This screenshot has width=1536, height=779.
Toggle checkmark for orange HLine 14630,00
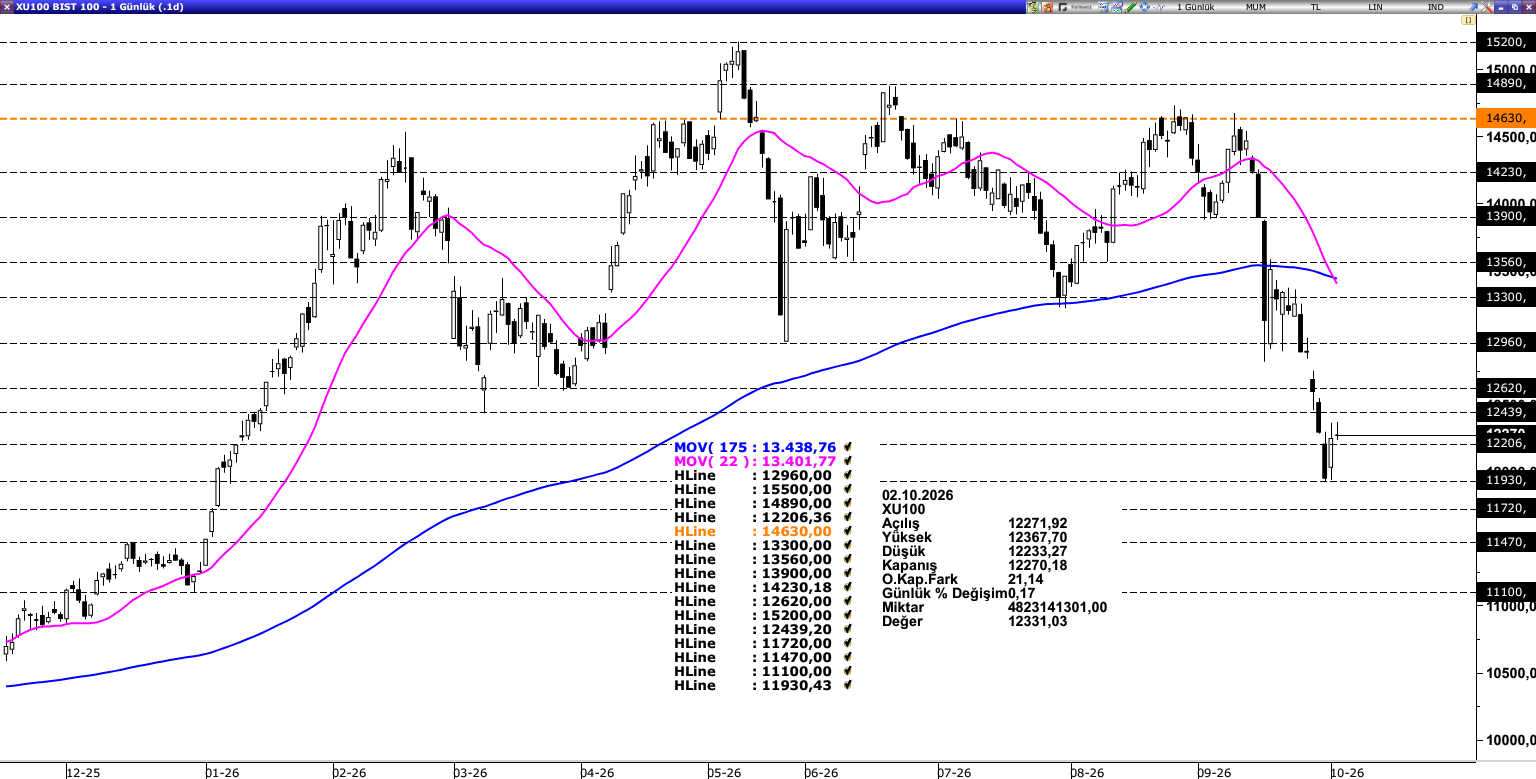tap(848, 531)
